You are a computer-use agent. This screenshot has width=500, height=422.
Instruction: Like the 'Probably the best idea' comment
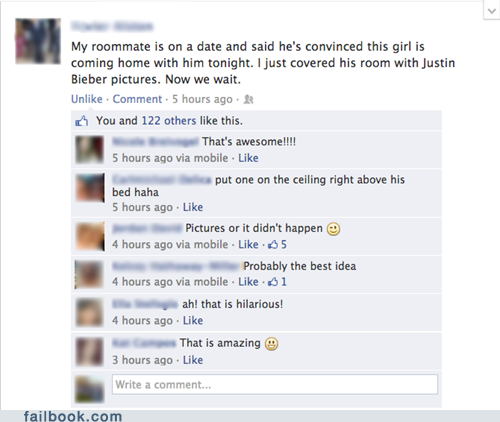[248, 282]
